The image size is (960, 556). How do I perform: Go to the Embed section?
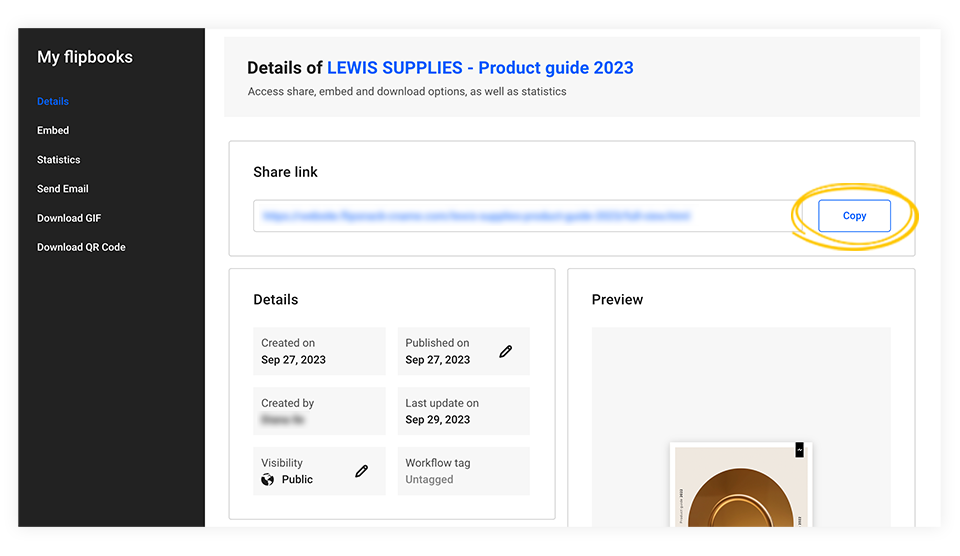tap(53, 130)
